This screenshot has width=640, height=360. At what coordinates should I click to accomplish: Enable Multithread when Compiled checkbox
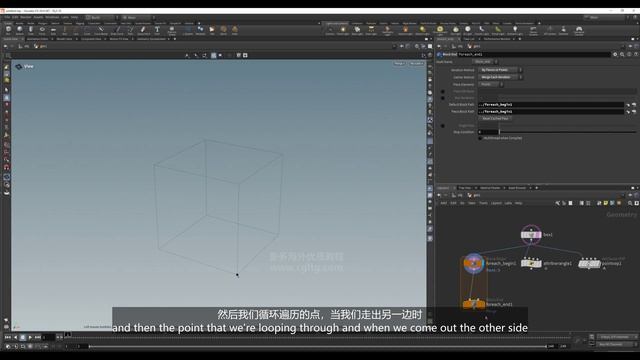[480, 138]
